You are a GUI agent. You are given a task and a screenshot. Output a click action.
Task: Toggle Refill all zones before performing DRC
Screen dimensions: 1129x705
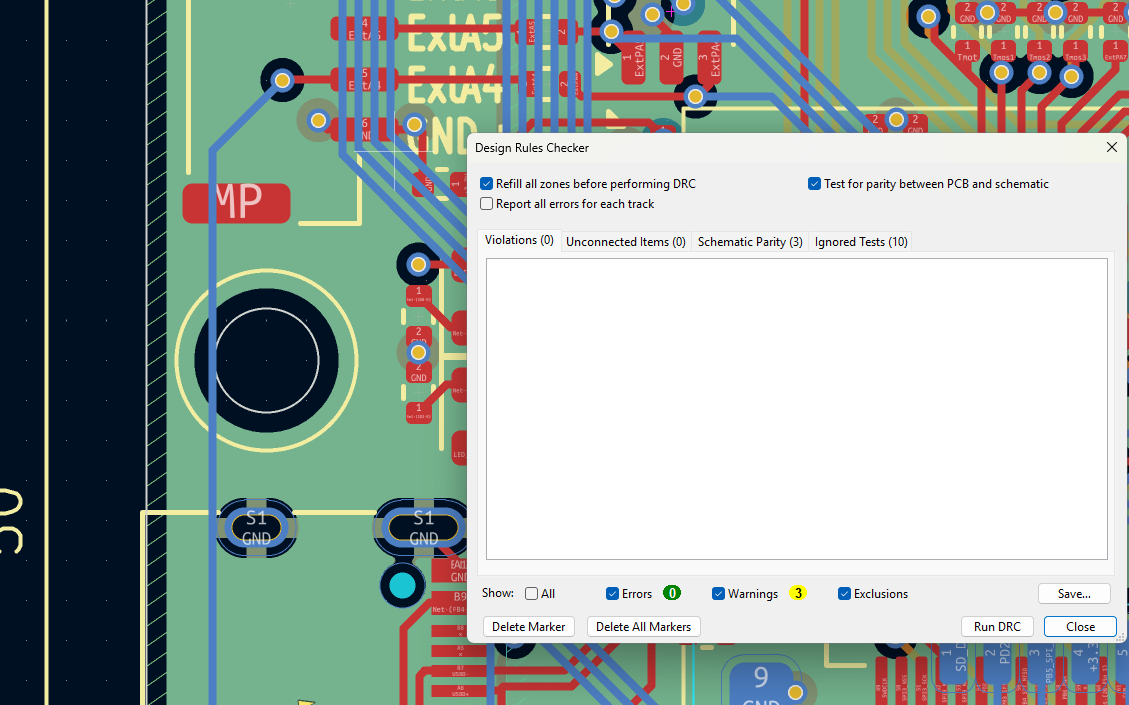click(x=487, y=184)
